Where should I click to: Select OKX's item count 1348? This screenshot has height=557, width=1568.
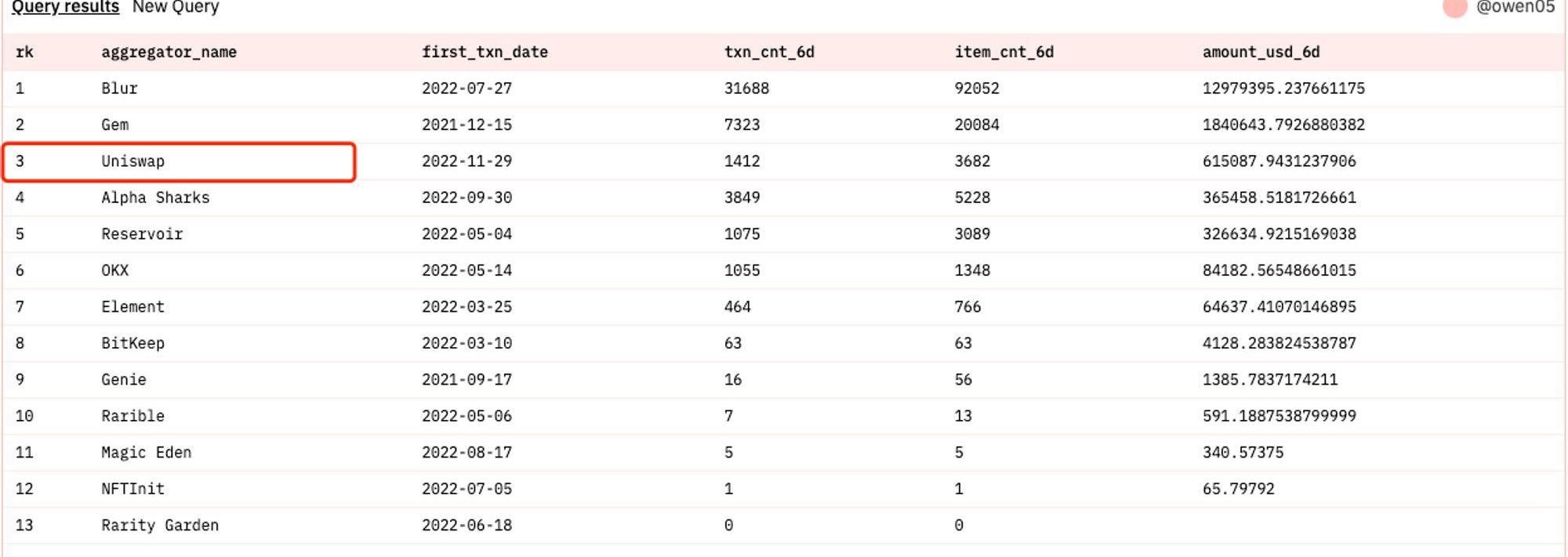[x=972, y=270]
